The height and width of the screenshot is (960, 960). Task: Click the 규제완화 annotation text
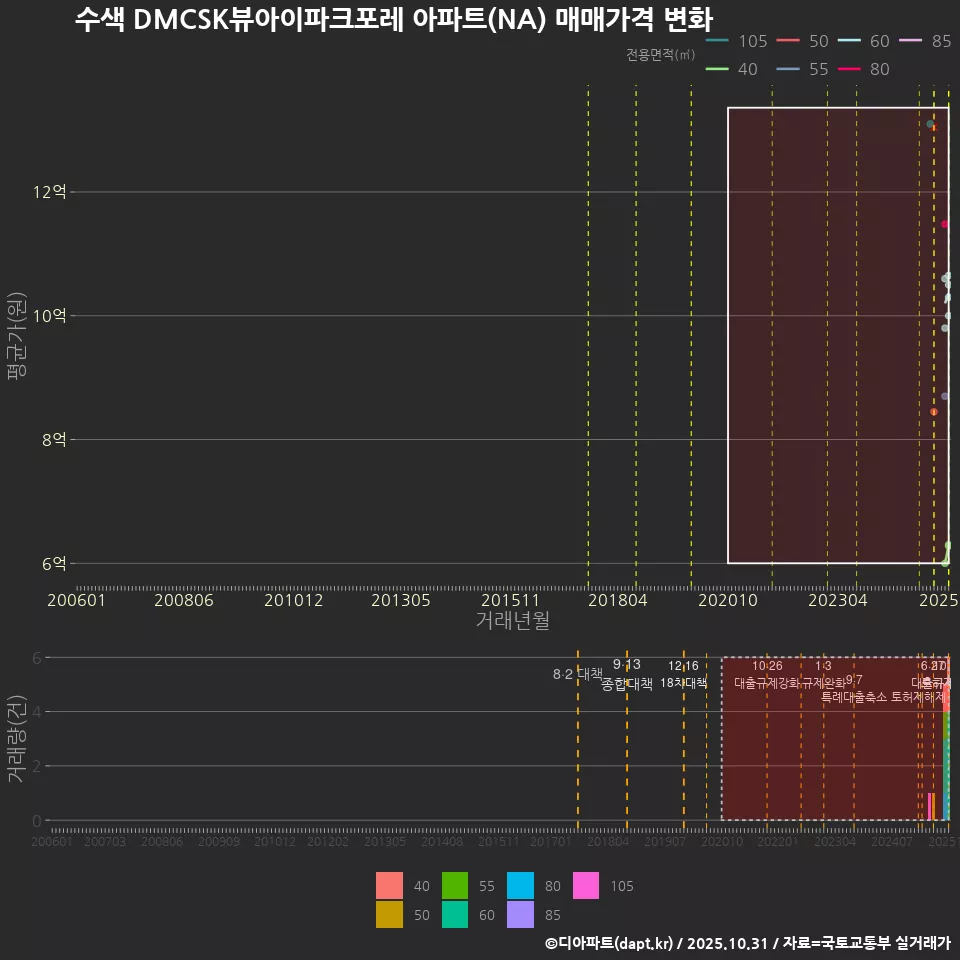(x=823, y=680)
